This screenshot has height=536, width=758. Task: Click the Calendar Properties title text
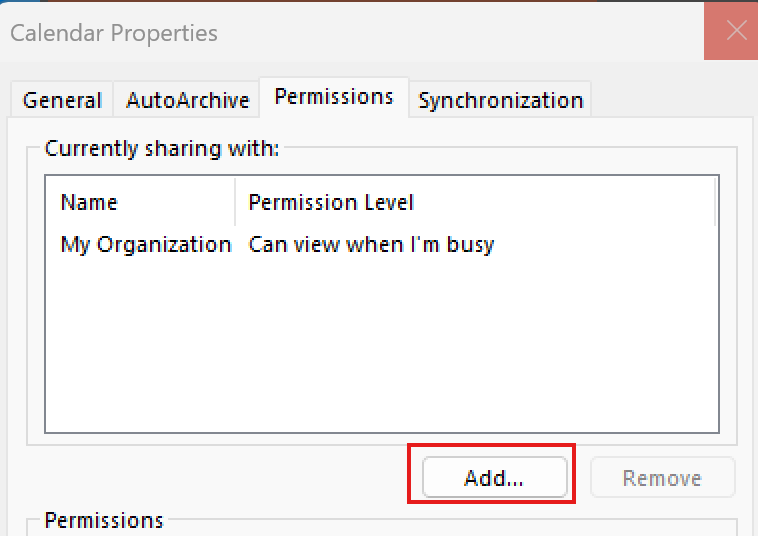pyautogui.click(x=114, y=33)
